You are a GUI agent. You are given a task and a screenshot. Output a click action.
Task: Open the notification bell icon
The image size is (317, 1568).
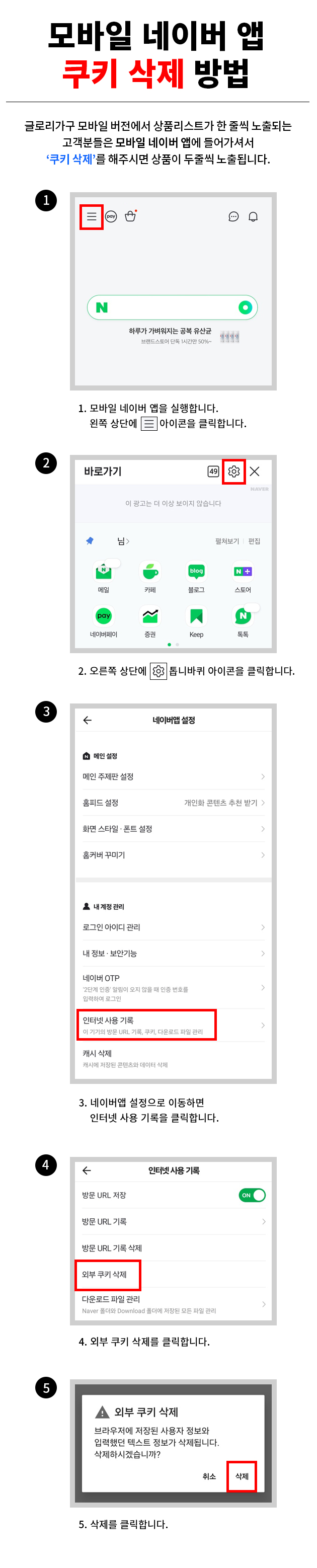point(254,217)
